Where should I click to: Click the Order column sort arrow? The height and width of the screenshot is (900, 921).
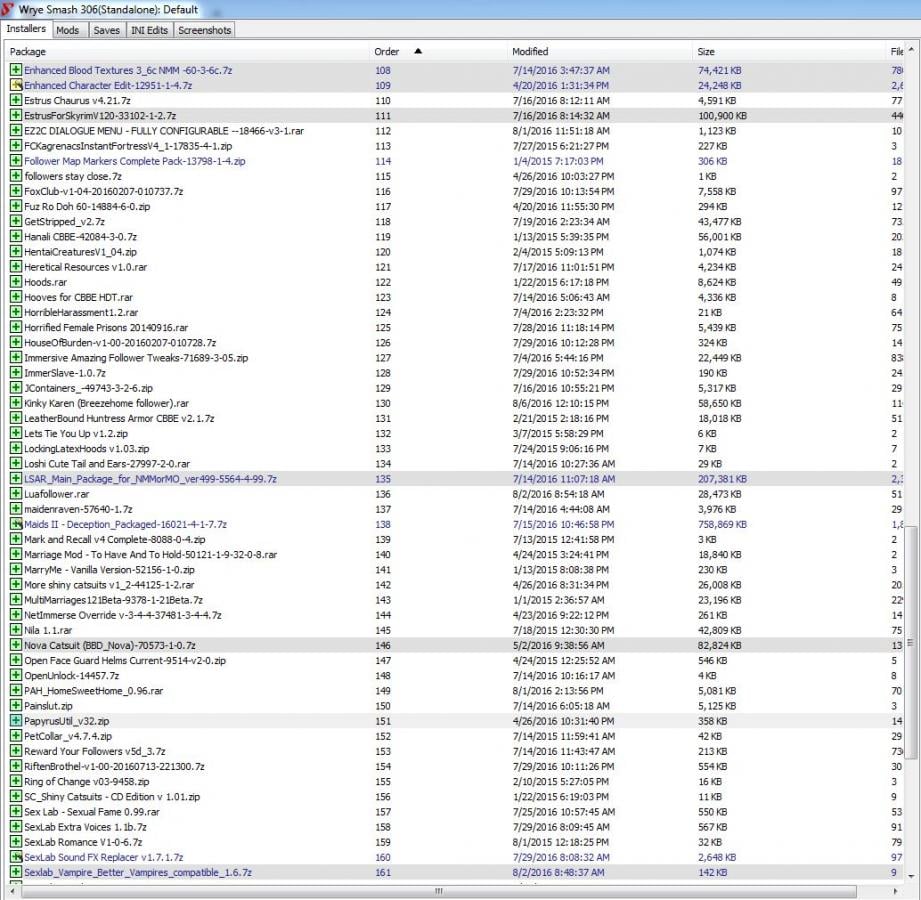(x=418, y=51)
